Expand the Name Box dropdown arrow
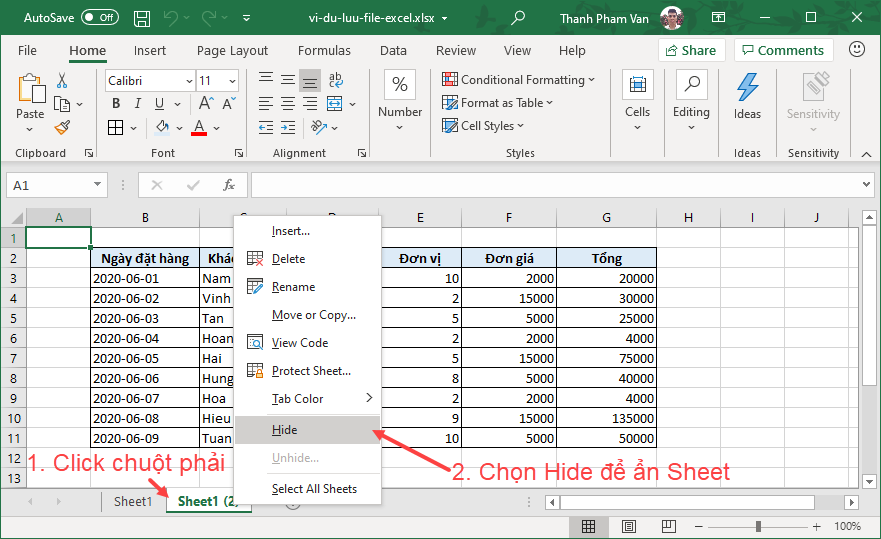 [97, 184]
